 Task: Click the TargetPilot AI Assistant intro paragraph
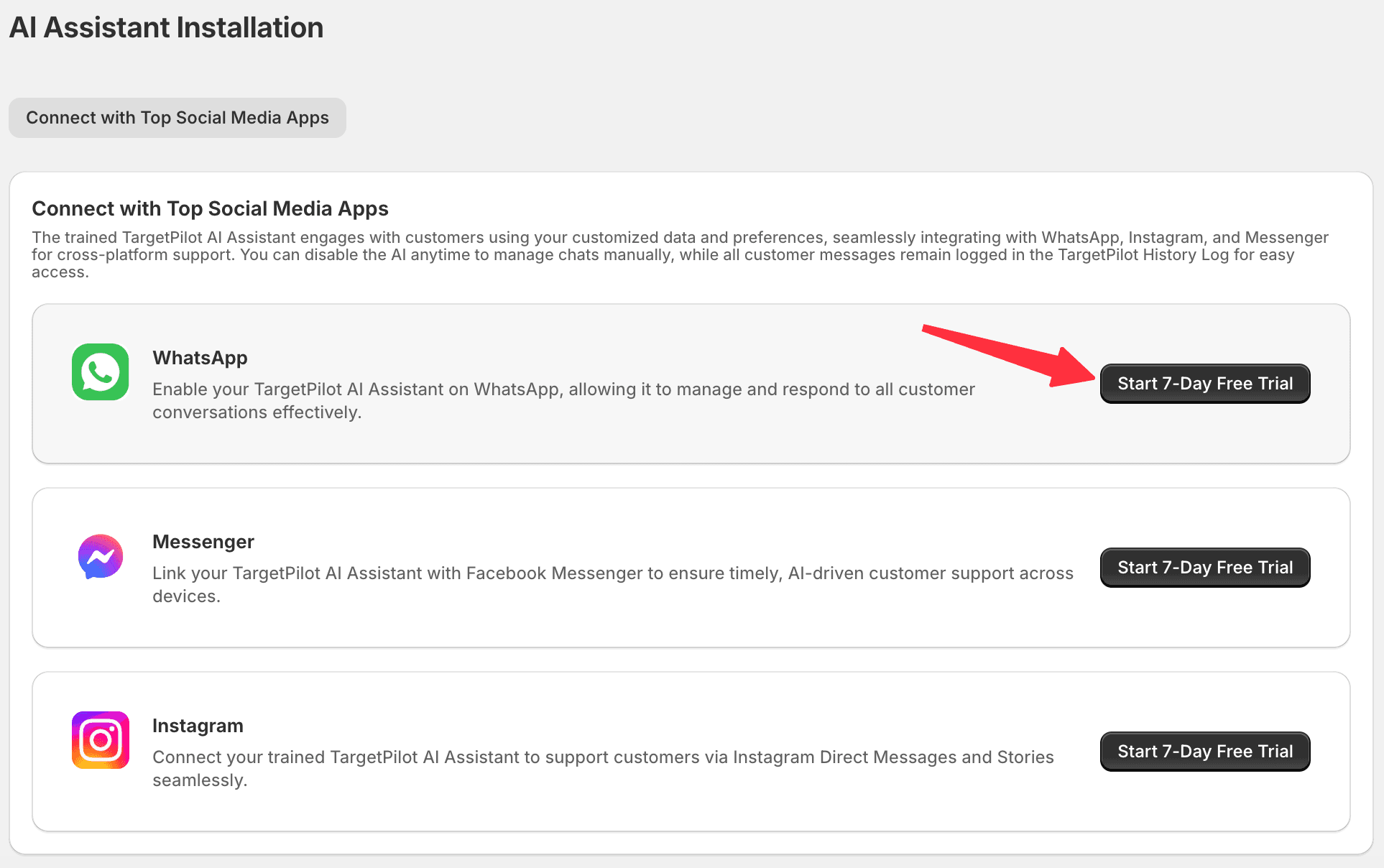tap(680, 254)
